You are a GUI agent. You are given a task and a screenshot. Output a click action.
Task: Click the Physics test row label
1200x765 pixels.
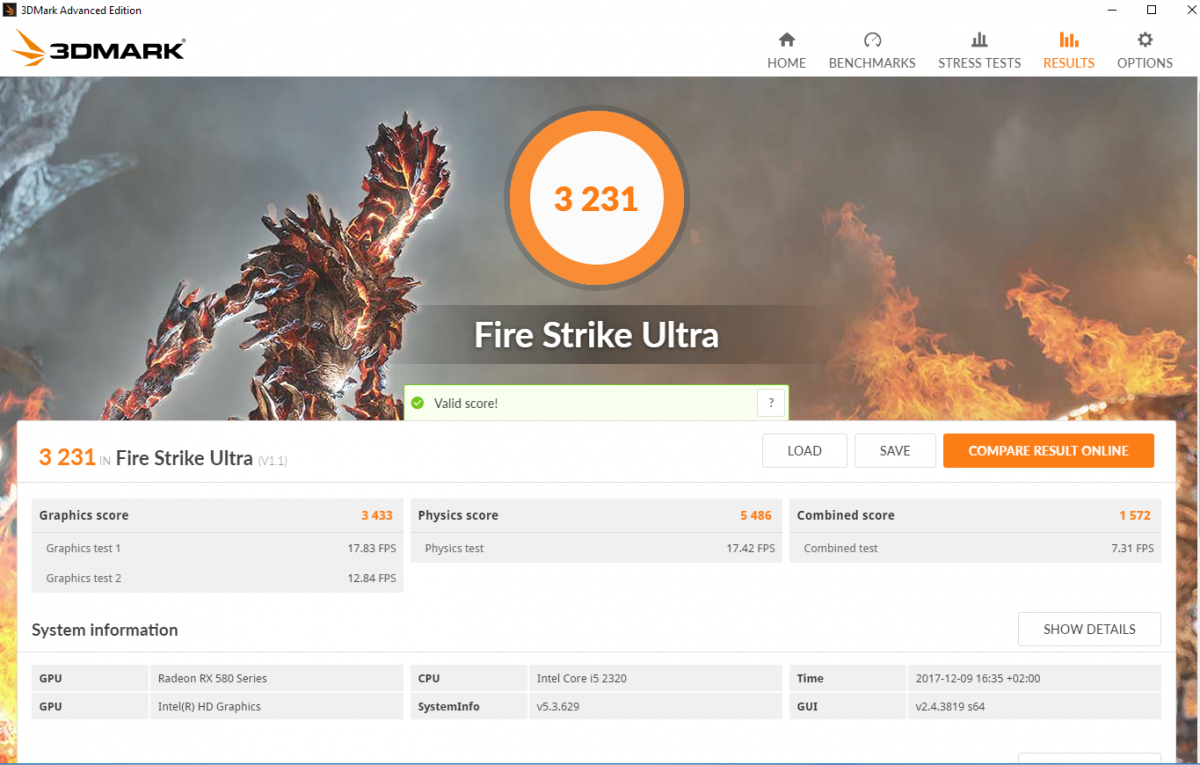click(454, 548)
